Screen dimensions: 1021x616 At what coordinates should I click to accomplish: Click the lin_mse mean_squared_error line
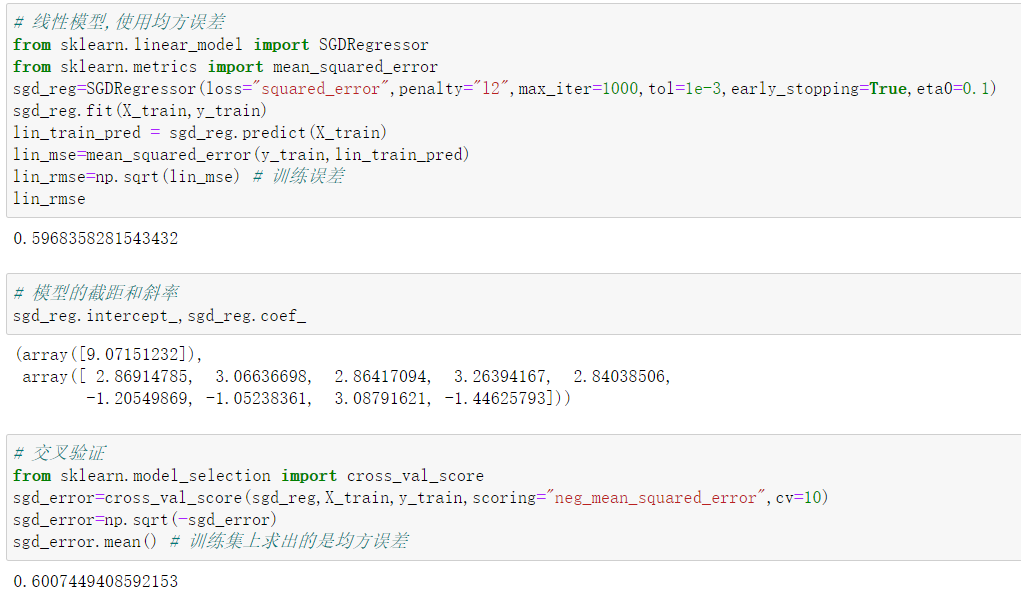point(241,155)
